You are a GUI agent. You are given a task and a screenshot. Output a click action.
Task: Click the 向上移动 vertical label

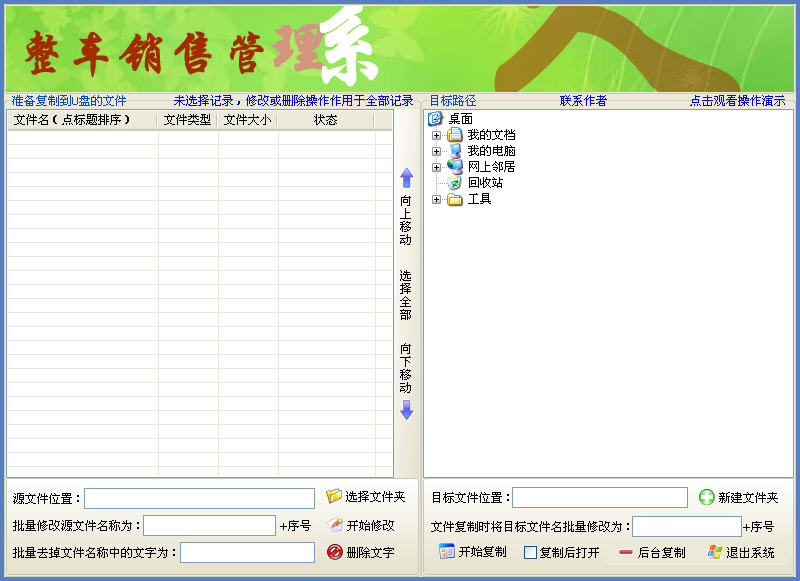point(406,220)
